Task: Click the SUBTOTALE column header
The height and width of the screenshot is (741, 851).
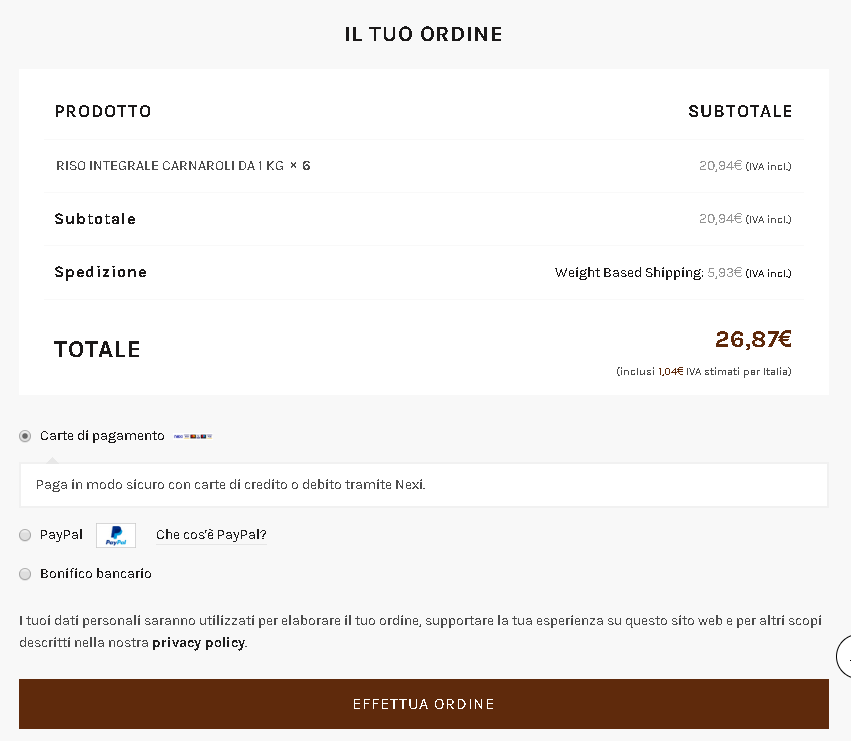Action: pyautogui.click(x=740, y=111)
